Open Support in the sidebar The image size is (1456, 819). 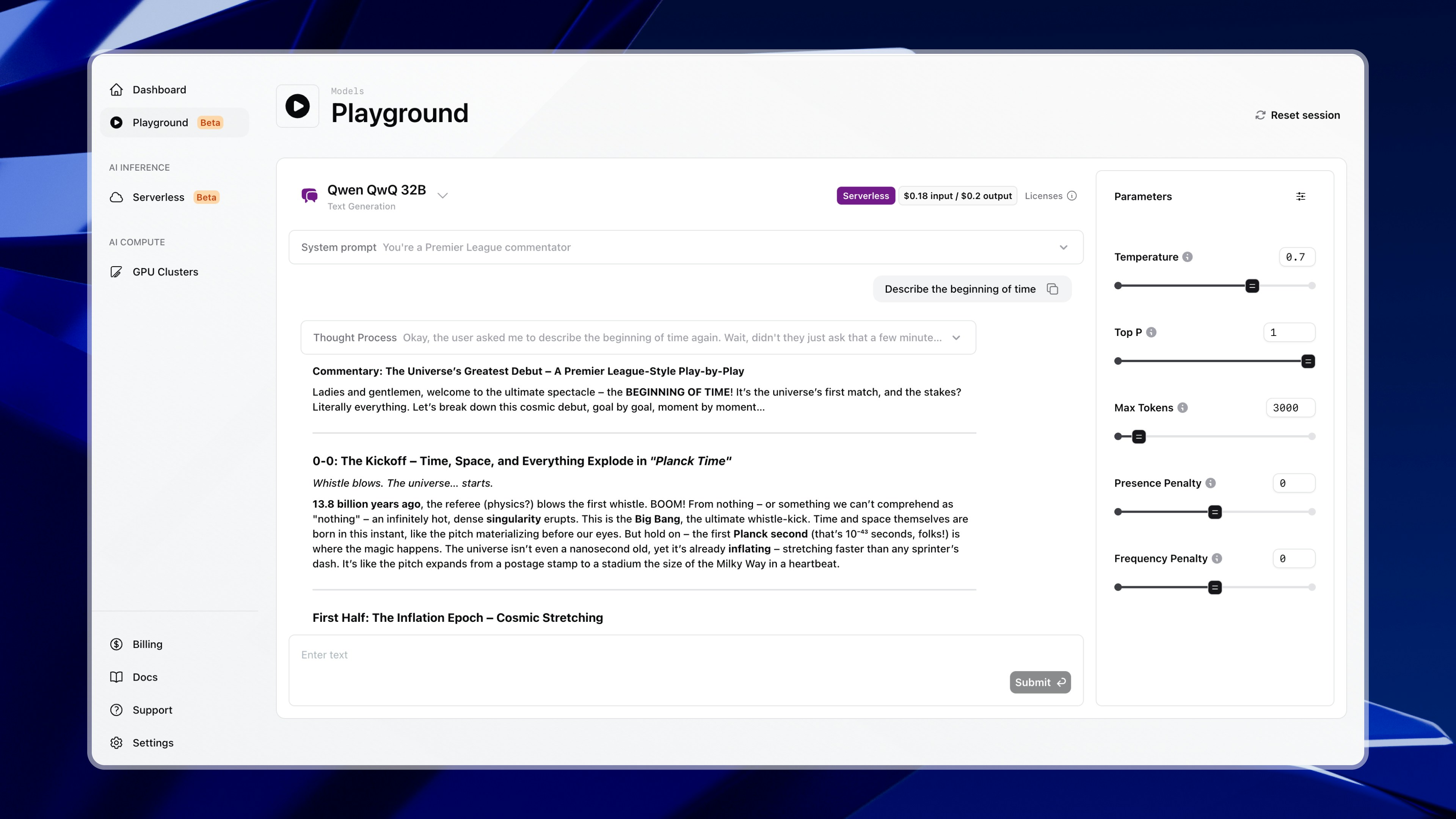tap(174, 710)
